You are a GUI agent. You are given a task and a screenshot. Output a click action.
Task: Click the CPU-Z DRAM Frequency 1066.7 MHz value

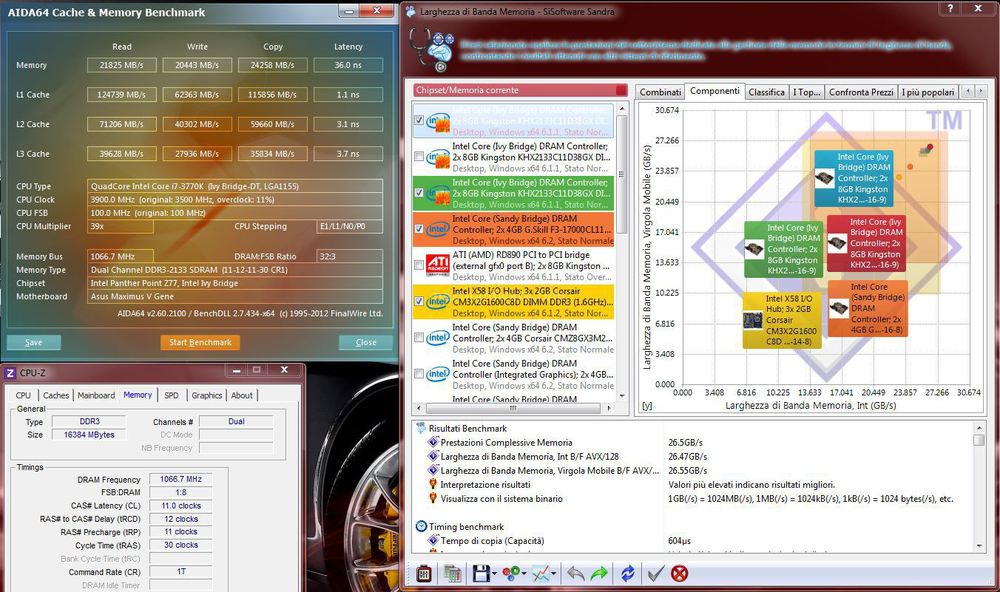[x=180, y=479]
